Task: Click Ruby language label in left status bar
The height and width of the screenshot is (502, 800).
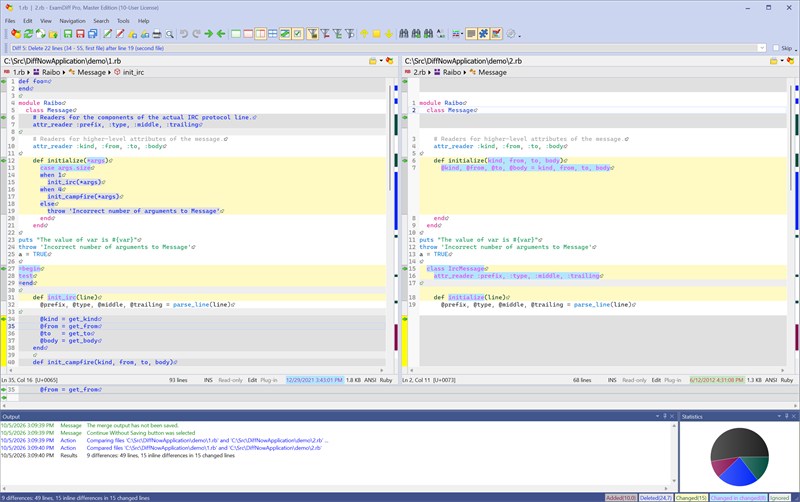Action: [x=386, y=380]
